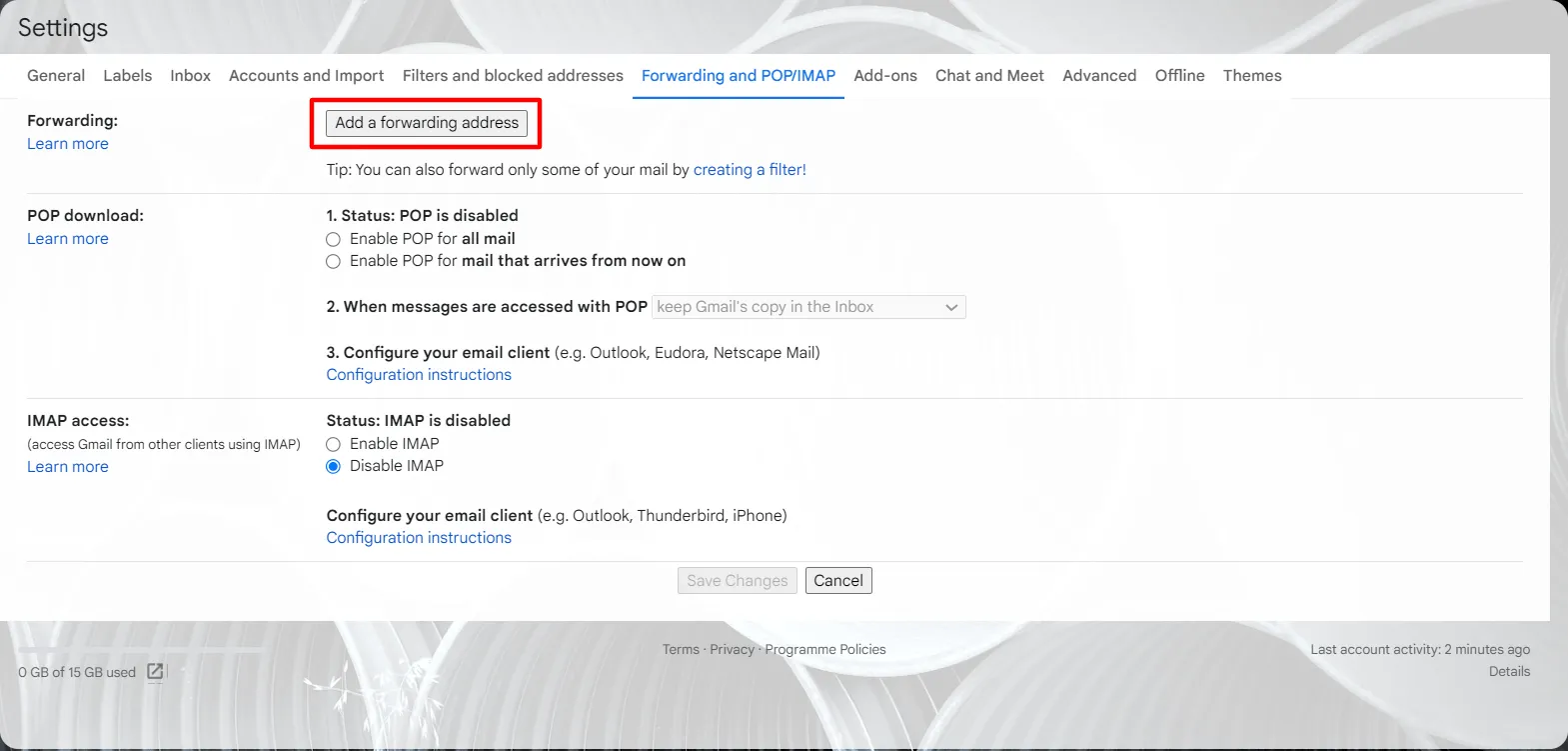Screen dimensions: 1568x751
Task: Open storage management external link icon
Action: pyautogui.click(x=155, y=671)
